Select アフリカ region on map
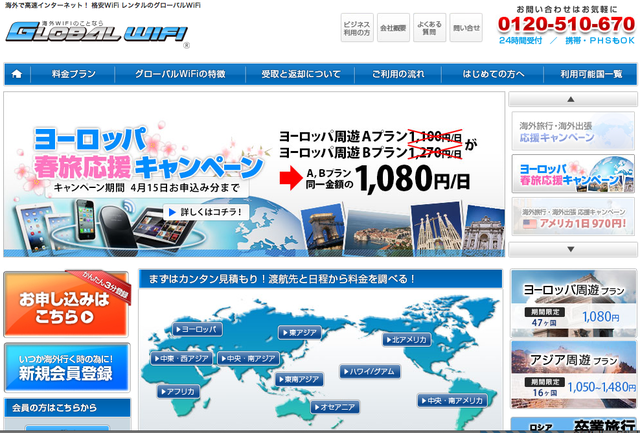The image size is (640, 433). (178, 392)
